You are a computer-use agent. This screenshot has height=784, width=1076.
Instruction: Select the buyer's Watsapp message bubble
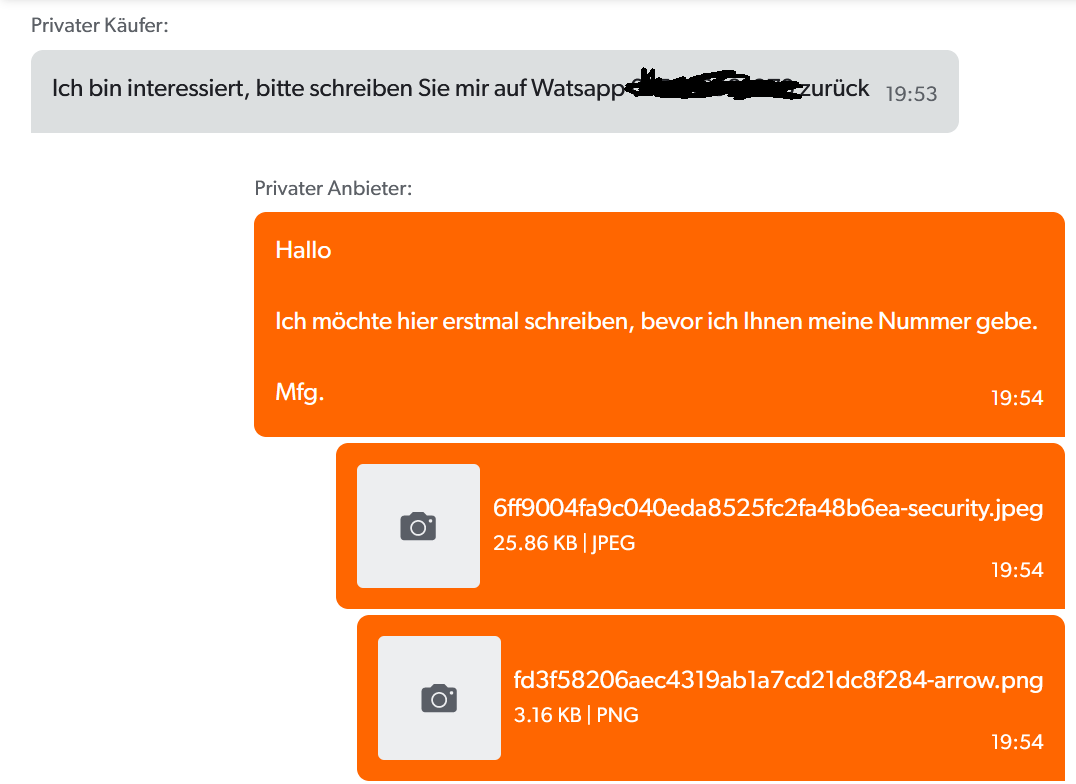pyautogui.click(x=495, y=91)
